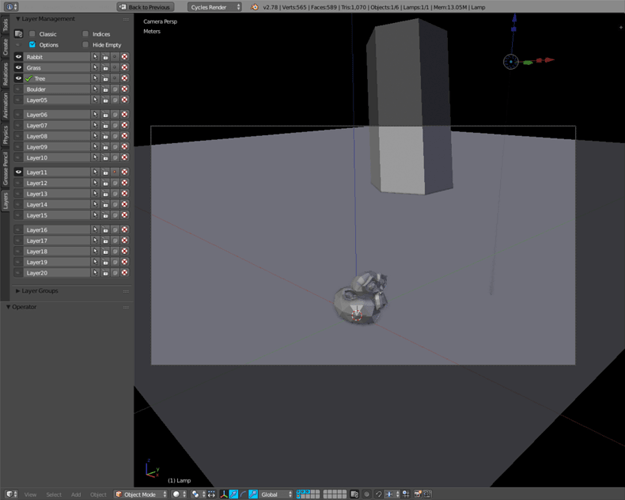Click the snap magnet icon in bottom header
625x500 pixels.
378,494
